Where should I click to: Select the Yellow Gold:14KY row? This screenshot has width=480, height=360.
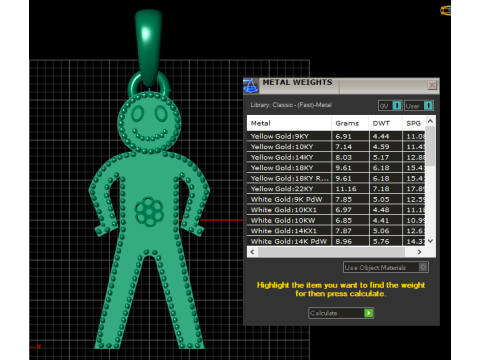pos(336,157)
